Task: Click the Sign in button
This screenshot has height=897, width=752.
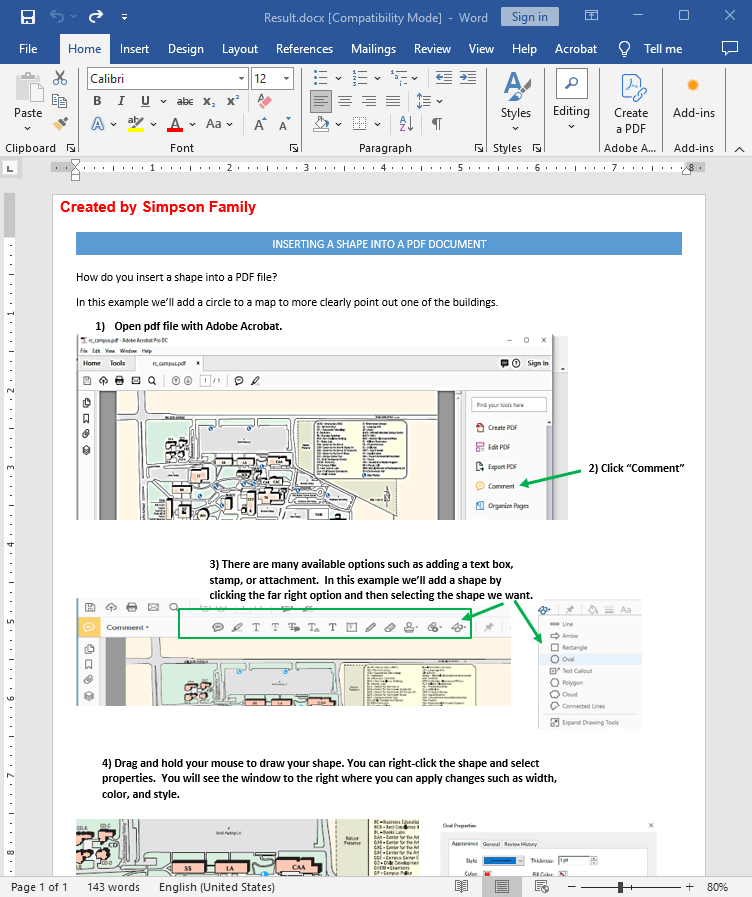Action: (x=529, y=17)
